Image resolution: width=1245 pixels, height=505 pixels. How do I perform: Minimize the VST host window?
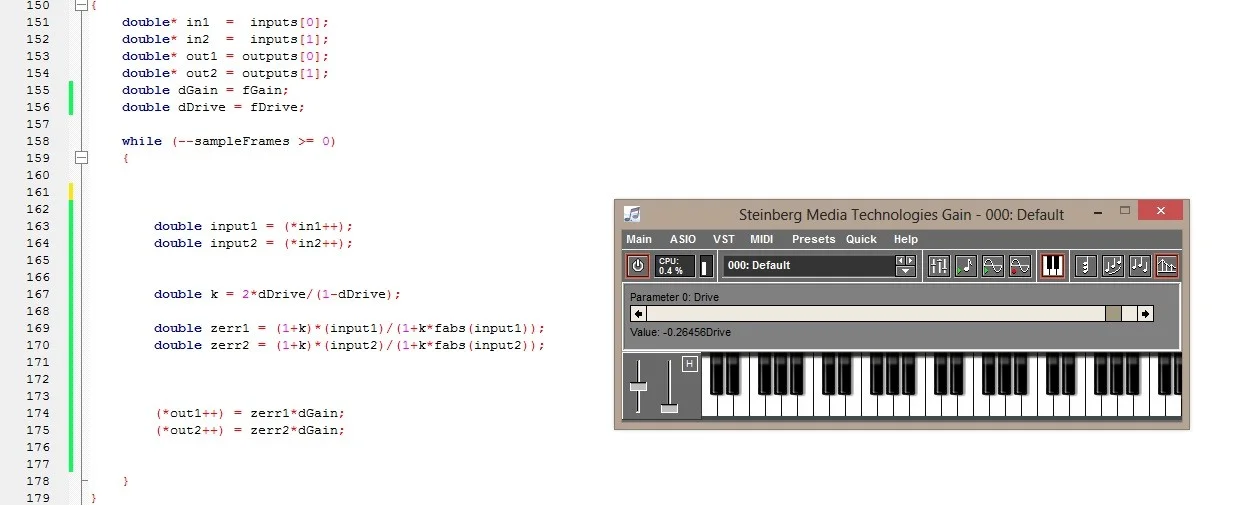(1098, 211)
